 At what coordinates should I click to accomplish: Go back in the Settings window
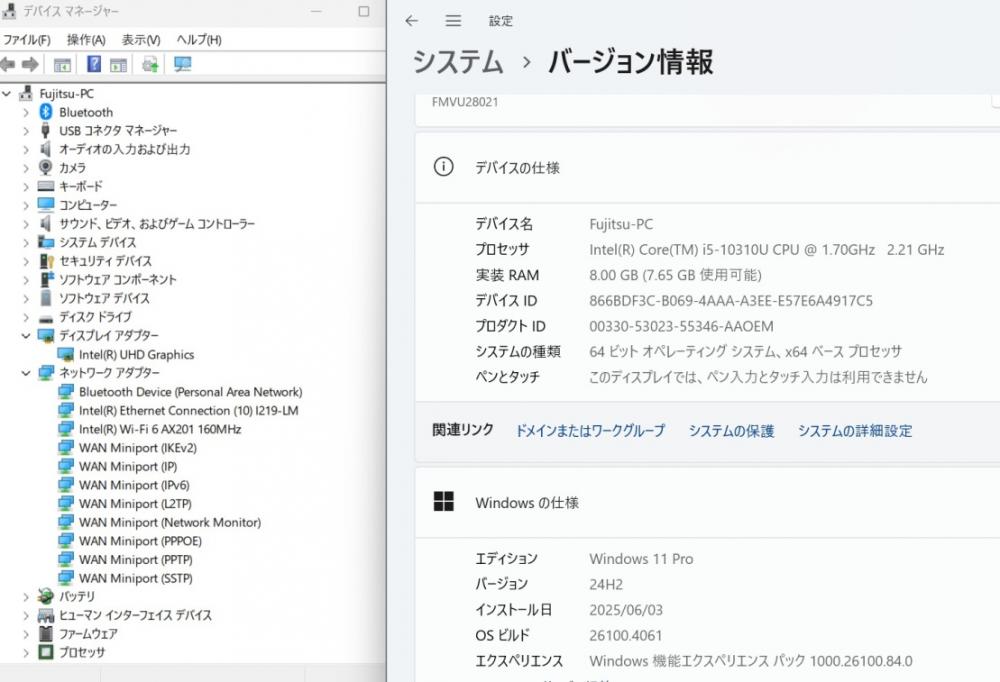click(411, 20)
